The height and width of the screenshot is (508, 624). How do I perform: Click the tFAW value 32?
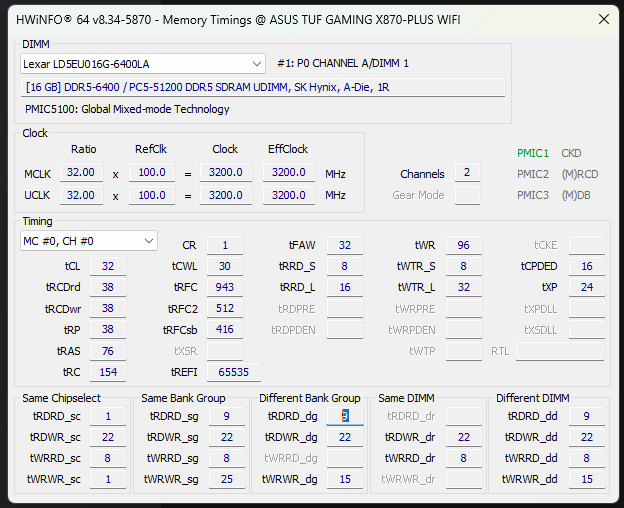click(345, 245)
